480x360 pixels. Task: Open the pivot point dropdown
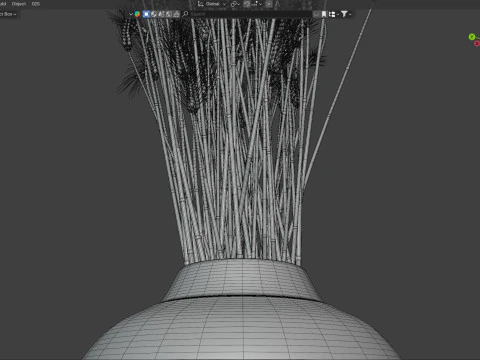(235, 4)
